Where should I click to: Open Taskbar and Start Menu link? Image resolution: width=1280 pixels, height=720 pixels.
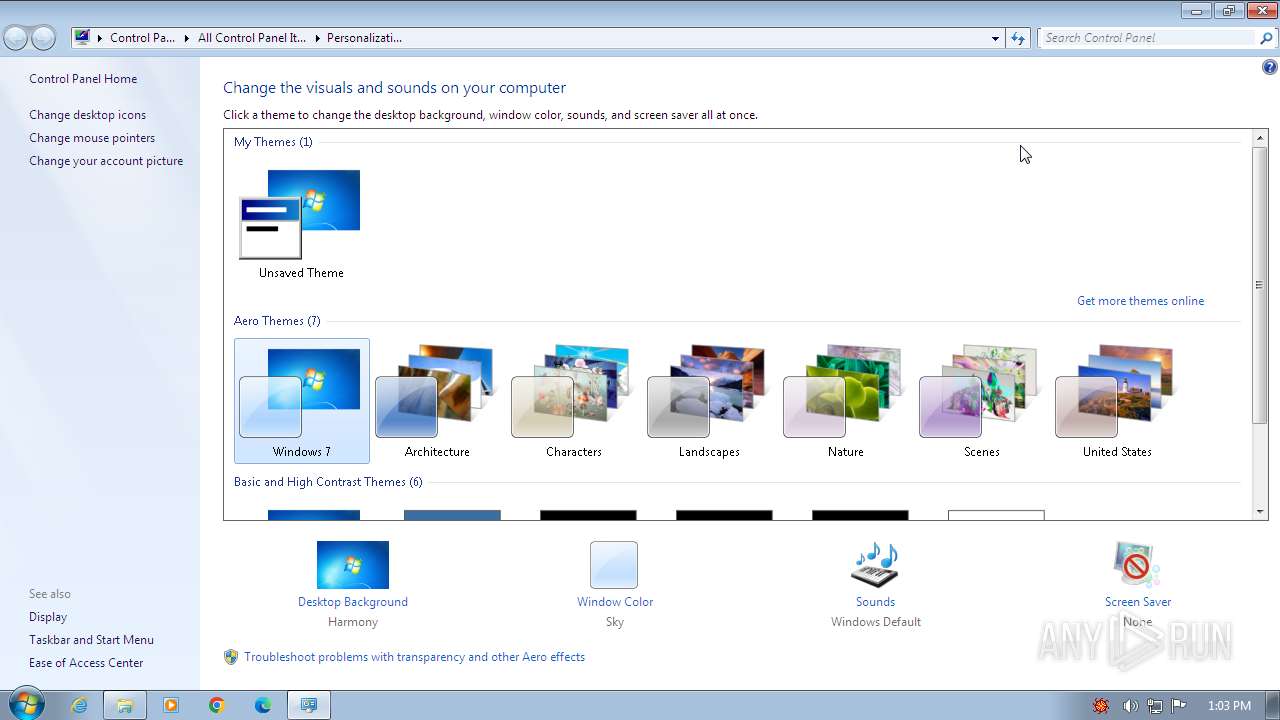[x=91, y=640]
